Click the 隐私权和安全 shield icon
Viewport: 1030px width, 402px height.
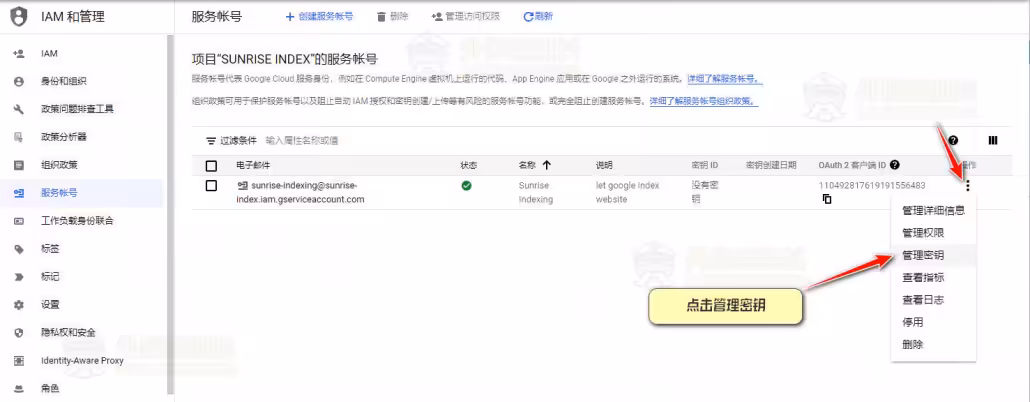pyautogui.click(x=19, y=332)
